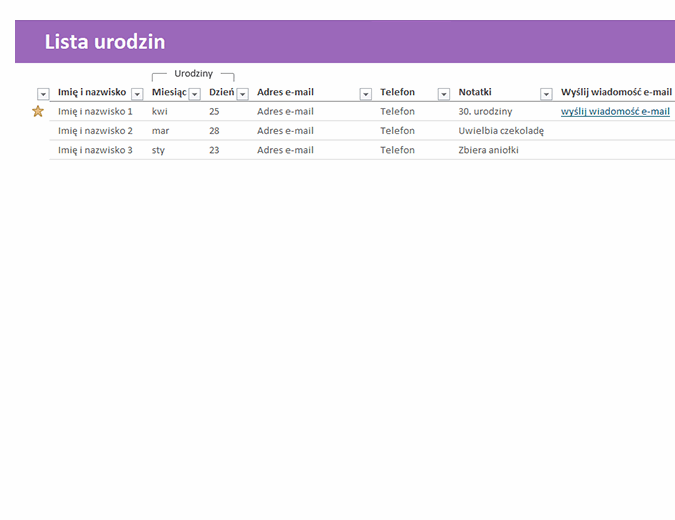Image resolution: width=675 pixels, height=520 pixels.
Task: Follow the 'wyślij wiadomość e-mail' link
Action: pos(615,112)
